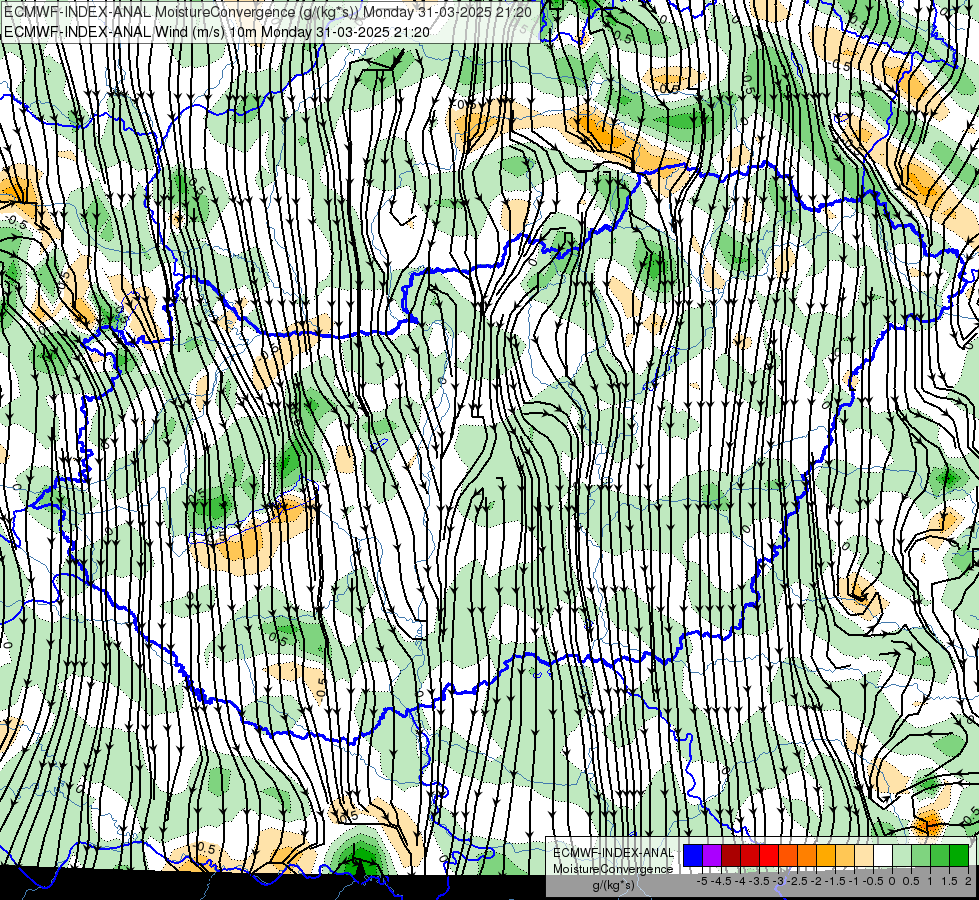
Task: Click the -5 legend tick label
Action: click(702, 881)
